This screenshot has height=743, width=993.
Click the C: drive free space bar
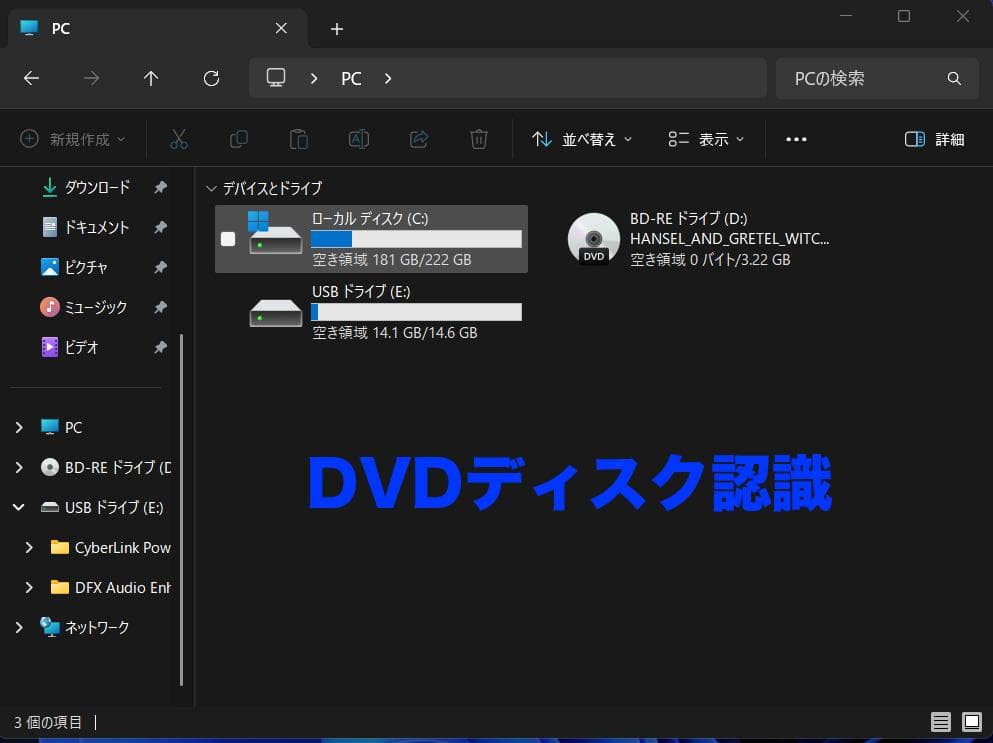(415, 238)
